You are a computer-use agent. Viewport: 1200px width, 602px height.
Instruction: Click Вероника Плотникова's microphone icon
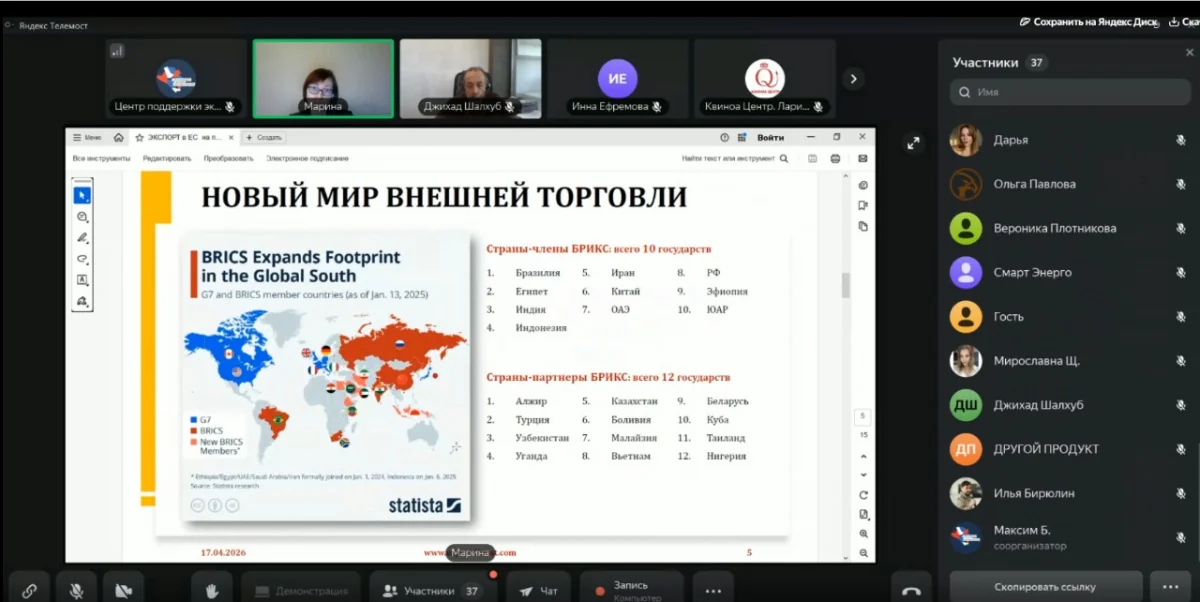click(1181, 229)
